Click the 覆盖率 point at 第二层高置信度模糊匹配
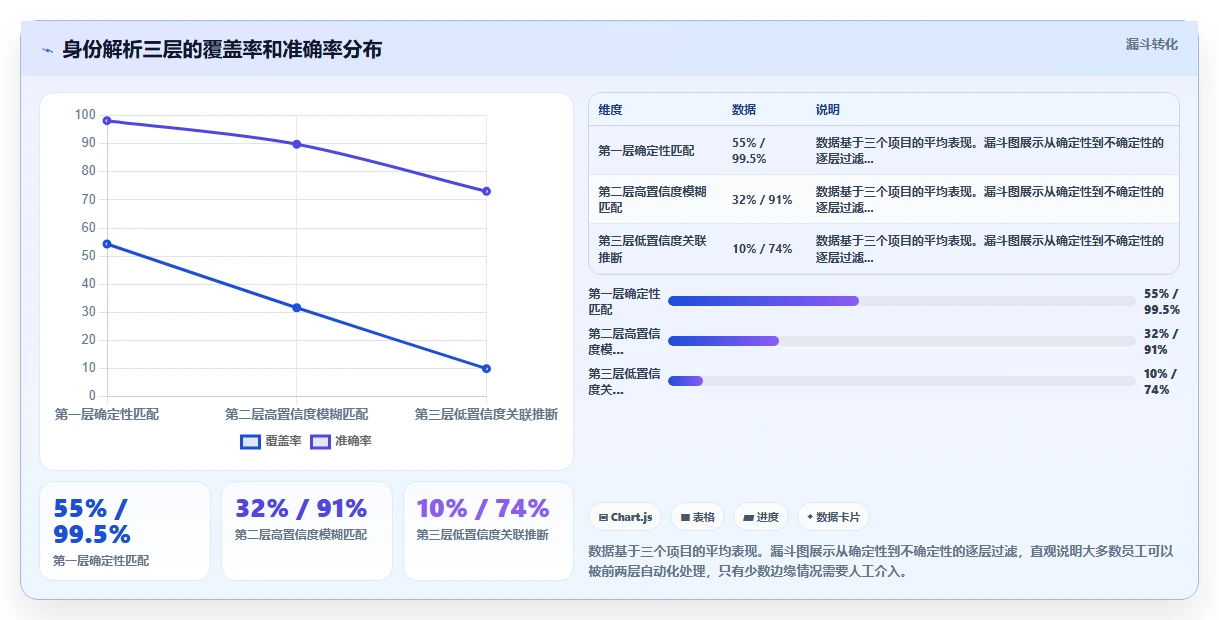Viewport: 1219px width, 620px height. (297, 307)
